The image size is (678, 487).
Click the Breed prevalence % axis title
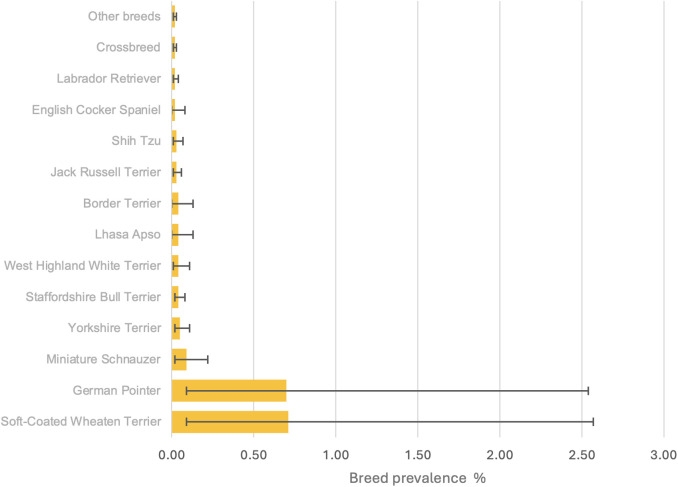417,478
